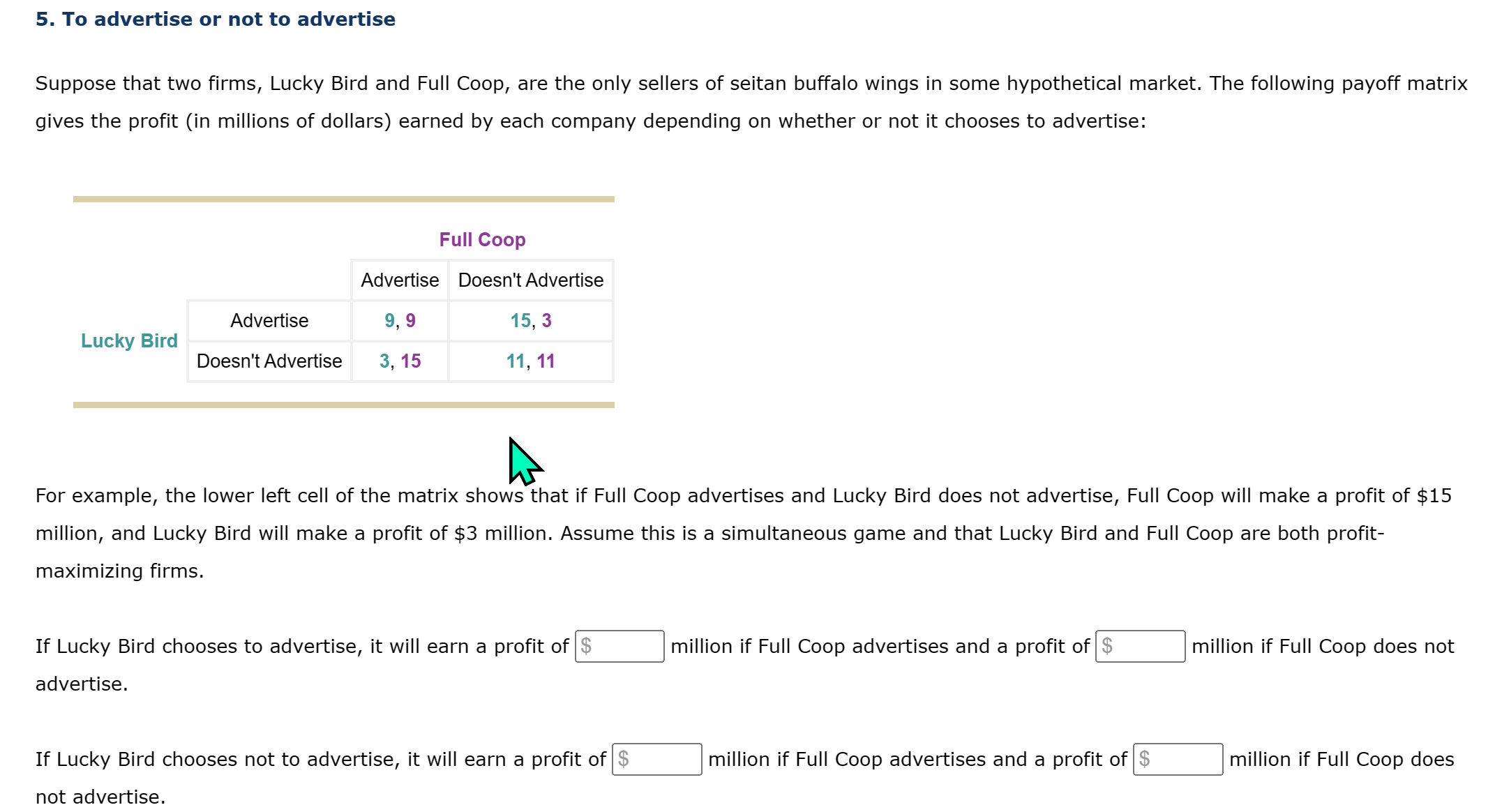Select the heading '5. To advertise or not to advertise'

215,19
